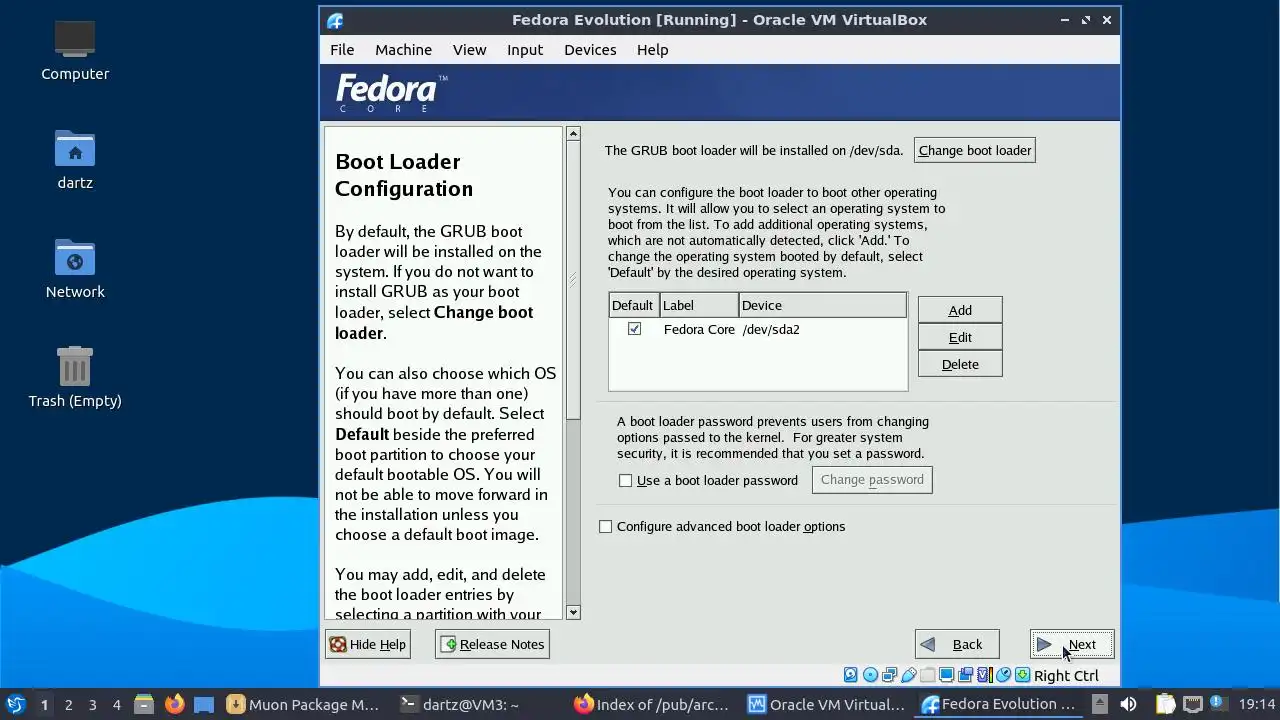Click Edit for the boot entry
This screenshot has width=1280, height=720.
[960, 337]
